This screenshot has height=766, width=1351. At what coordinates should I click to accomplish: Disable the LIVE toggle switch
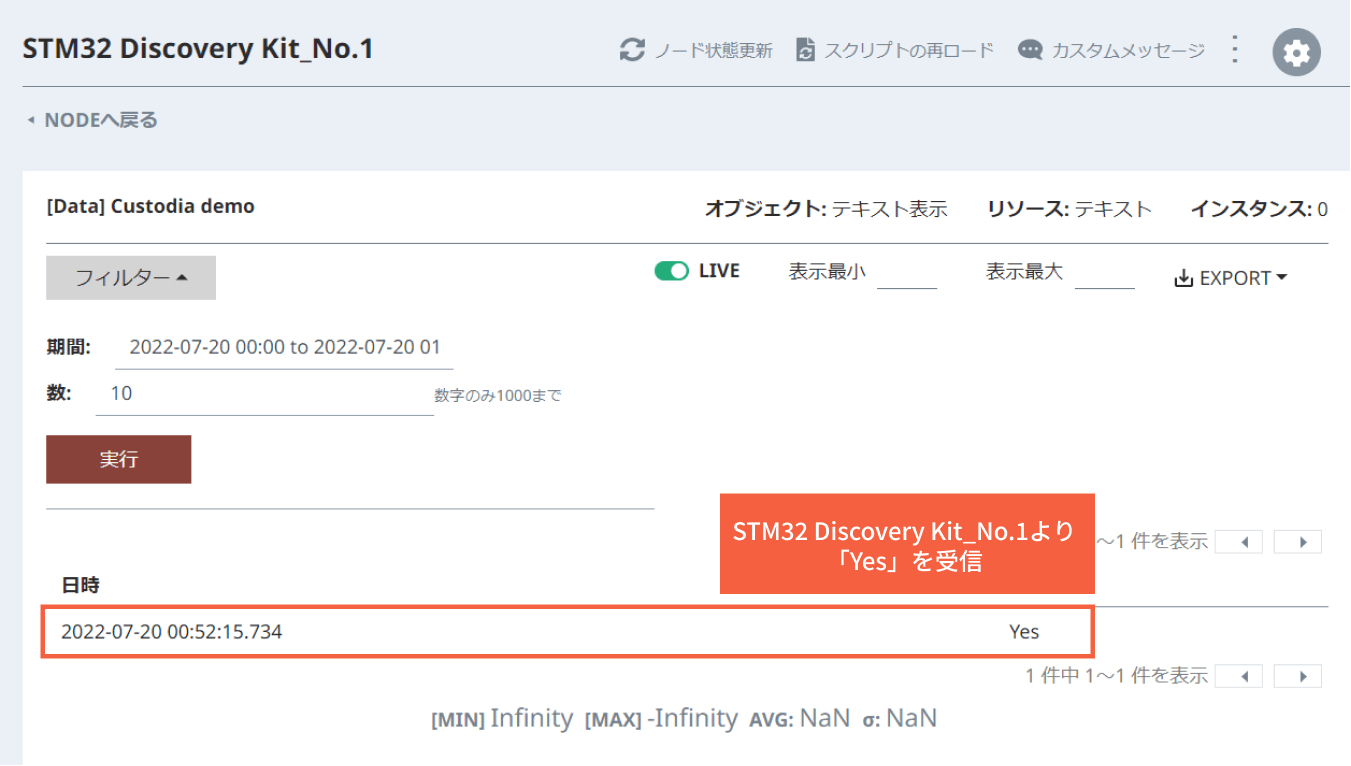pos(671,270)
